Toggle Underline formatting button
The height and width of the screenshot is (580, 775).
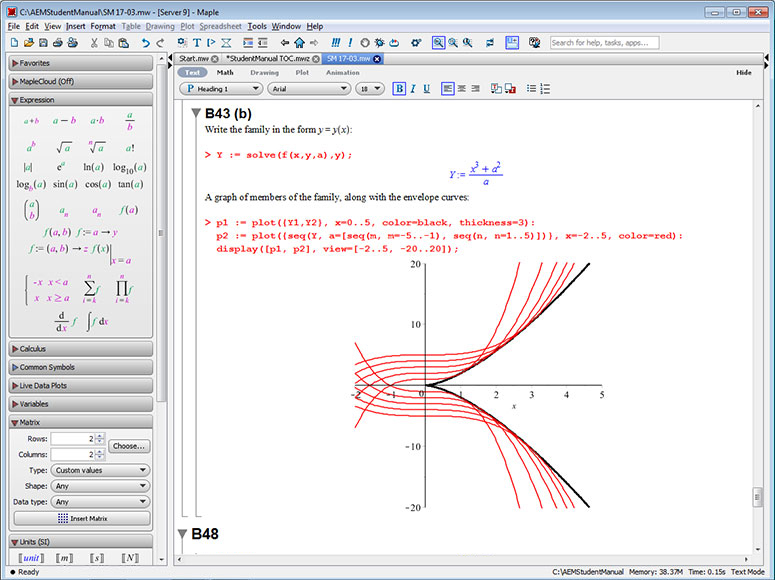tap(427, 89)
